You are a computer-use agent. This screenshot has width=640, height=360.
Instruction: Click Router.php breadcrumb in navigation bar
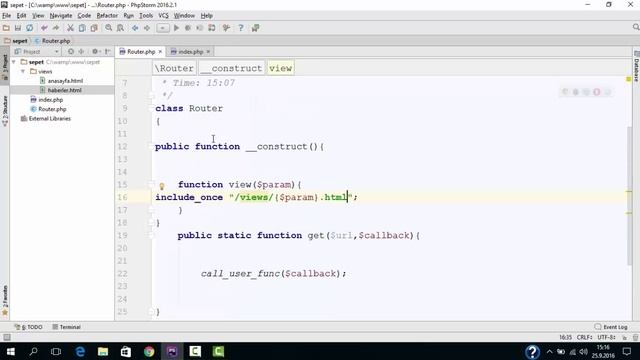(53, 41)
